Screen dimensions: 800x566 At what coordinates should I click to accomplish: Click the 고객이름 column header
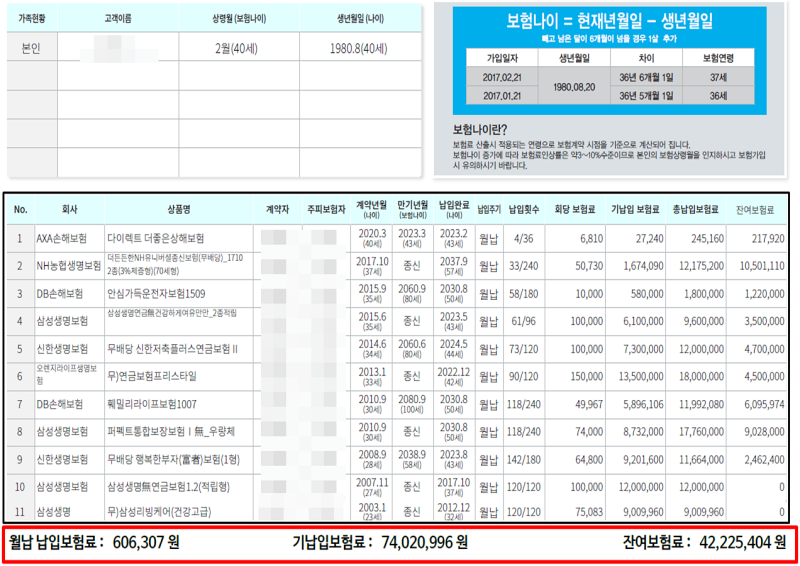click(x=118, y=19)
